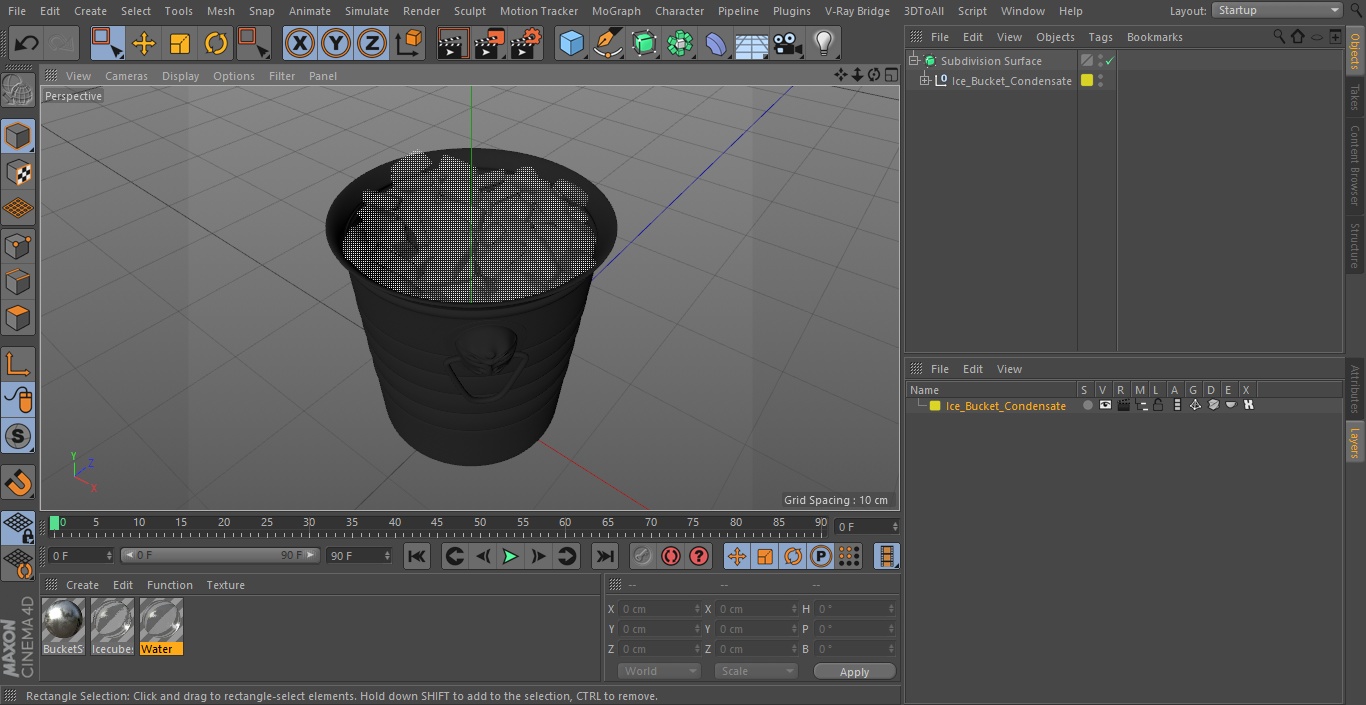The height and width of the screenshot is (705, 1366).
Task: Expand the Ice_Bucket_Condensate object
Action: coord(925,81)
